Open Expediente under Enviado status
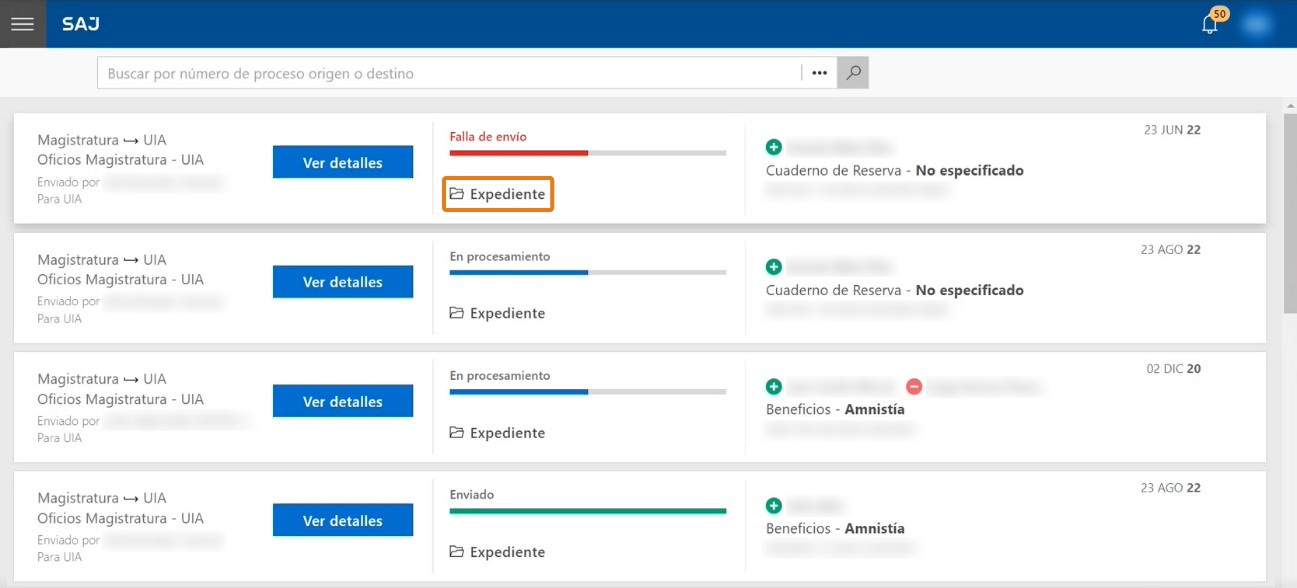This screenshot has width=1297, height=588. (x=498, y=552)
